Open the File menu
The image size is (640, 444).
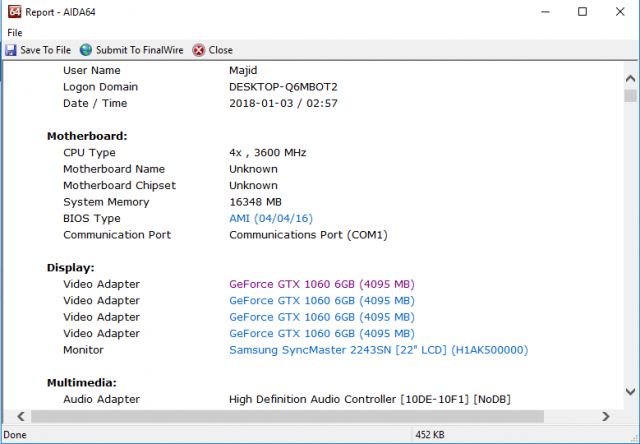click(14, 32)
